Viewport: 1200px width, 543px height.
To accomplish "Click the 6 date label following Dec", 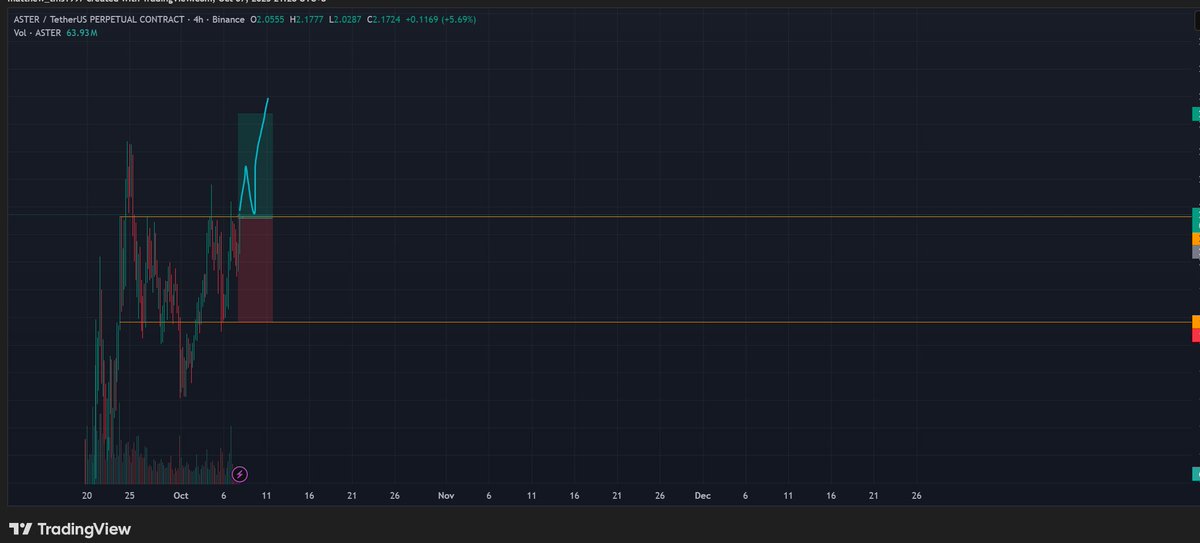I will click(745, 495).
